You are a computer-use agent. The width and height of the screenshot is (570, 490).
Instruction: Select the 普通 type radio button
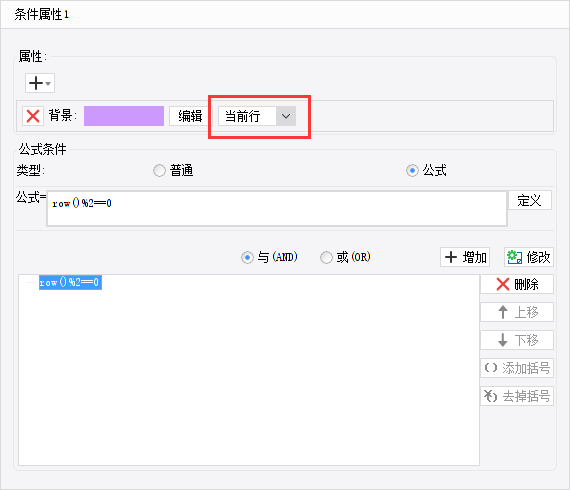(159, 170)
